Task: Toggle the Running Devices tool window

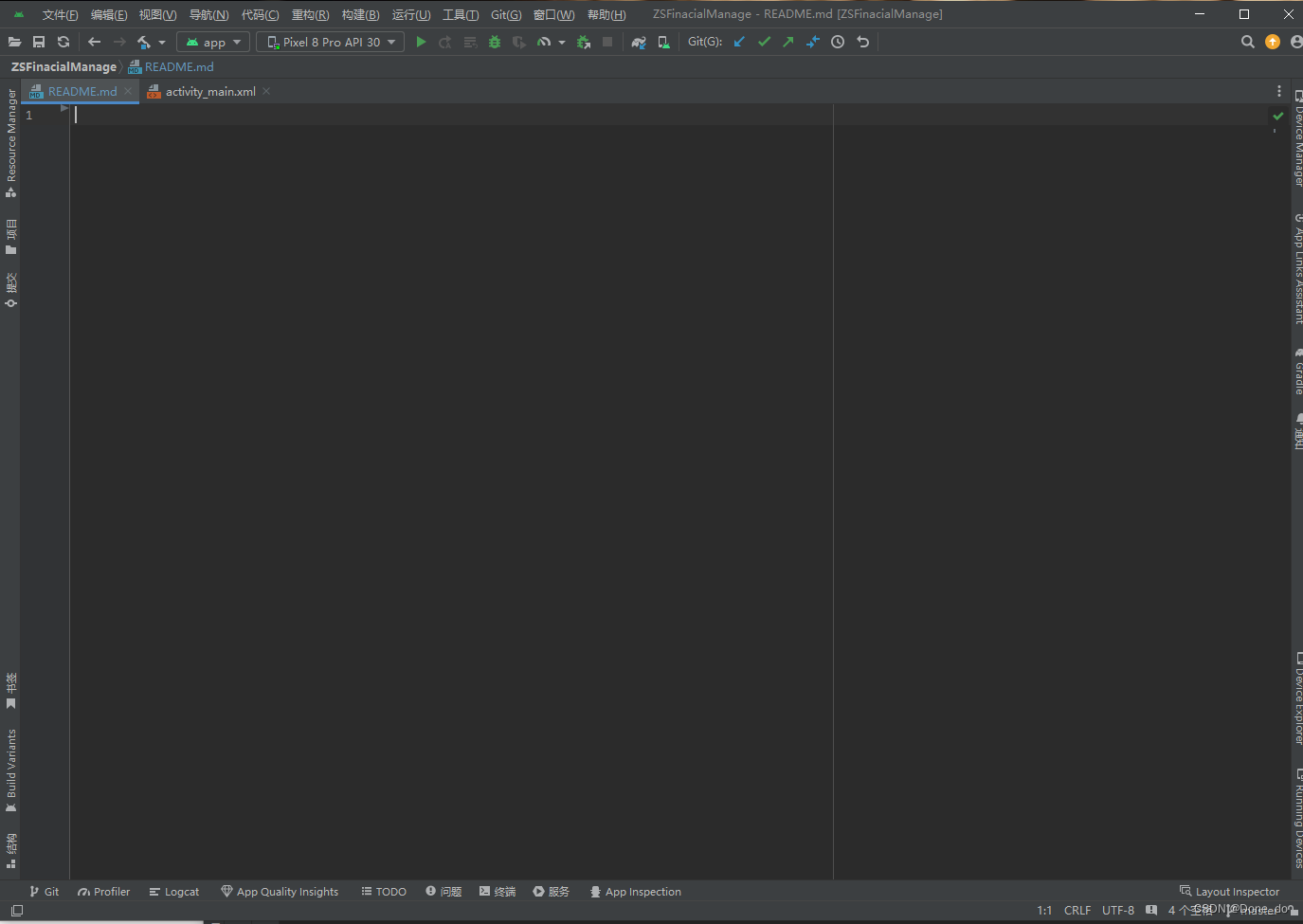Action: [x=1298, y=818]
